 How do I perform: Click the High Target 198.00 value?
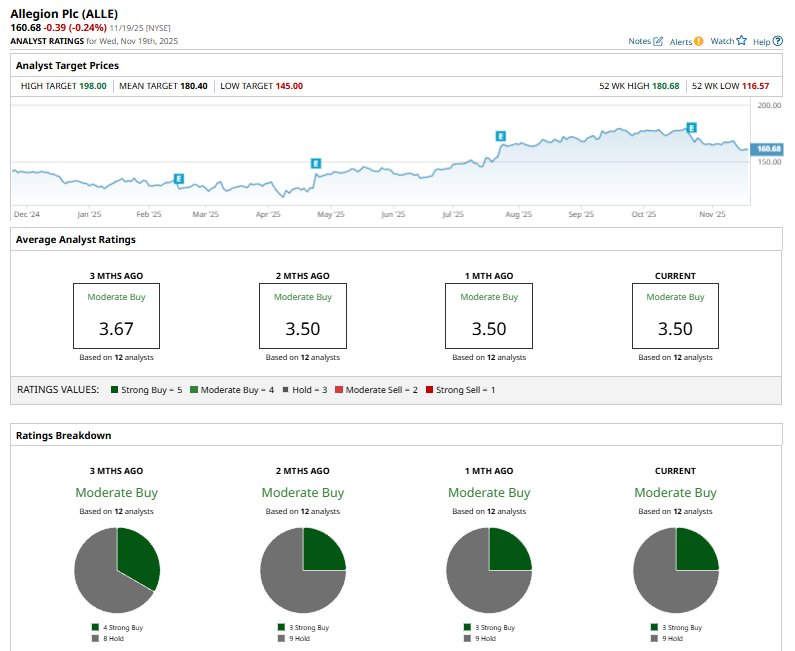(x=92, y=86)
